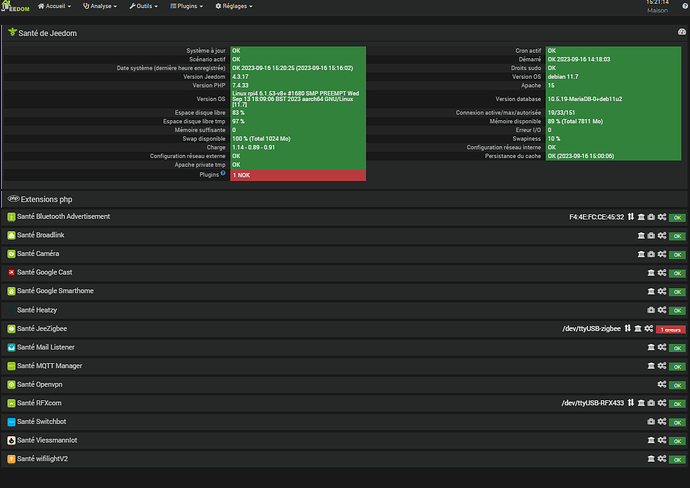Open cogs icon on Santé Google Cast row
Screen dimensions: 690x488
pos(662,273)
